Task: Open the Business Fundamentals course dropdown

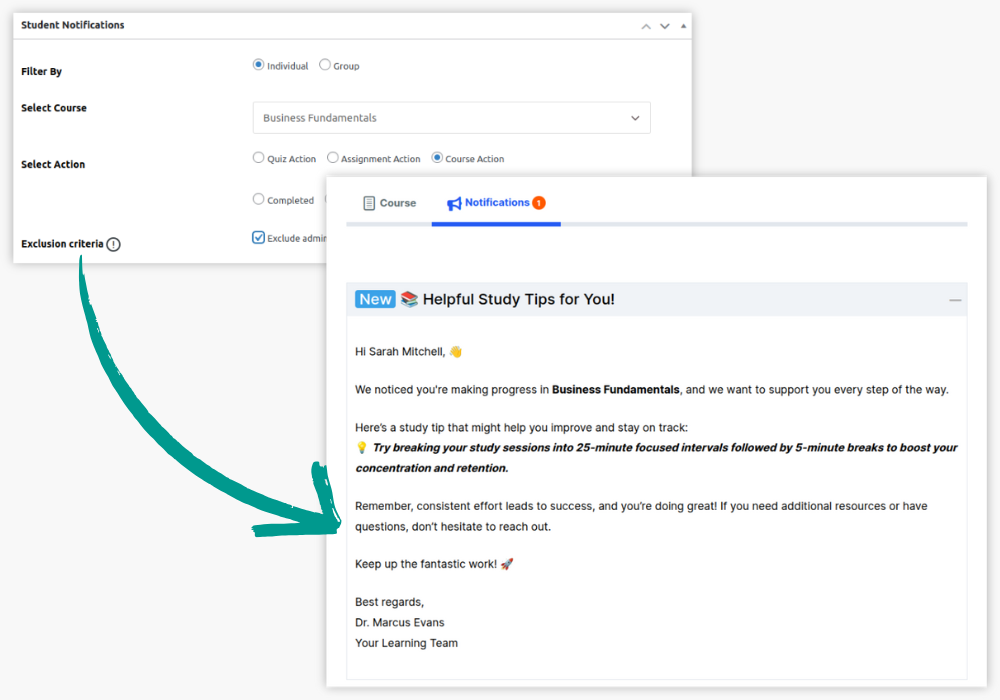Action: [x=451, y=118]
